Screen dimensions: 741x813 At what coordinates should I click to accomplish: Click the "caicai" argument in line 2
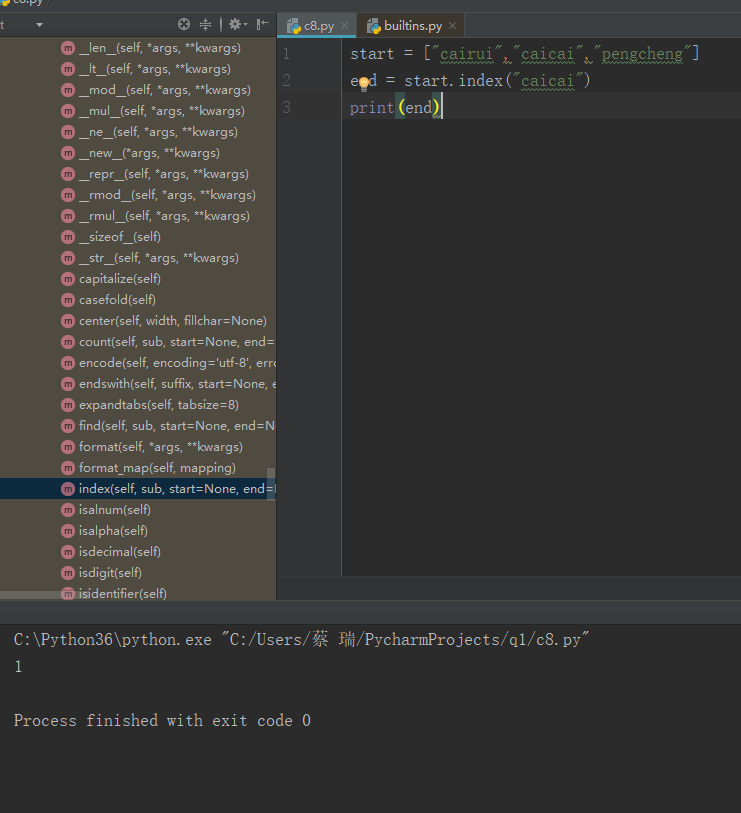tap(548, 81)
